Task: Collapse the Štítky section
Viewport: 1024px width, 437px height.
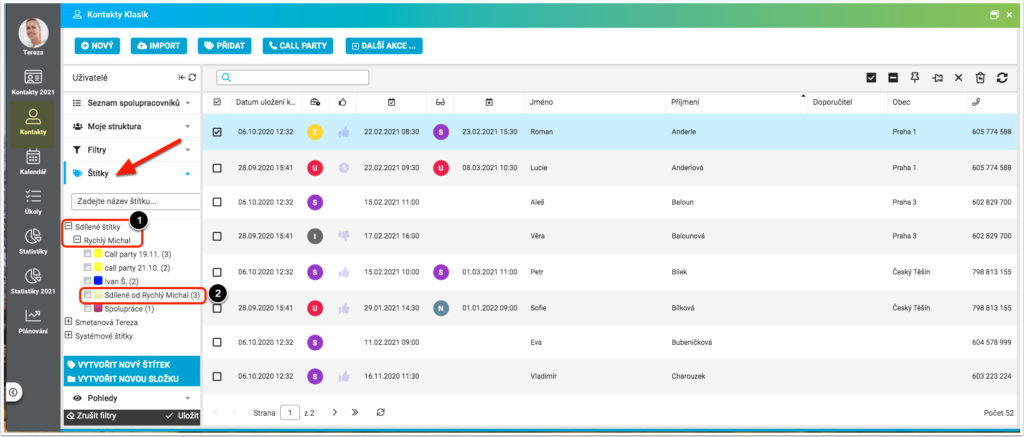Action: 131,174
